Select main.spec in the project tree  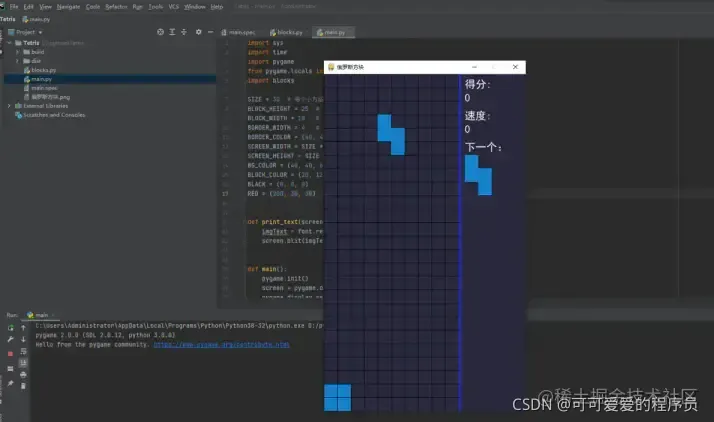click(x=44, y=88)
